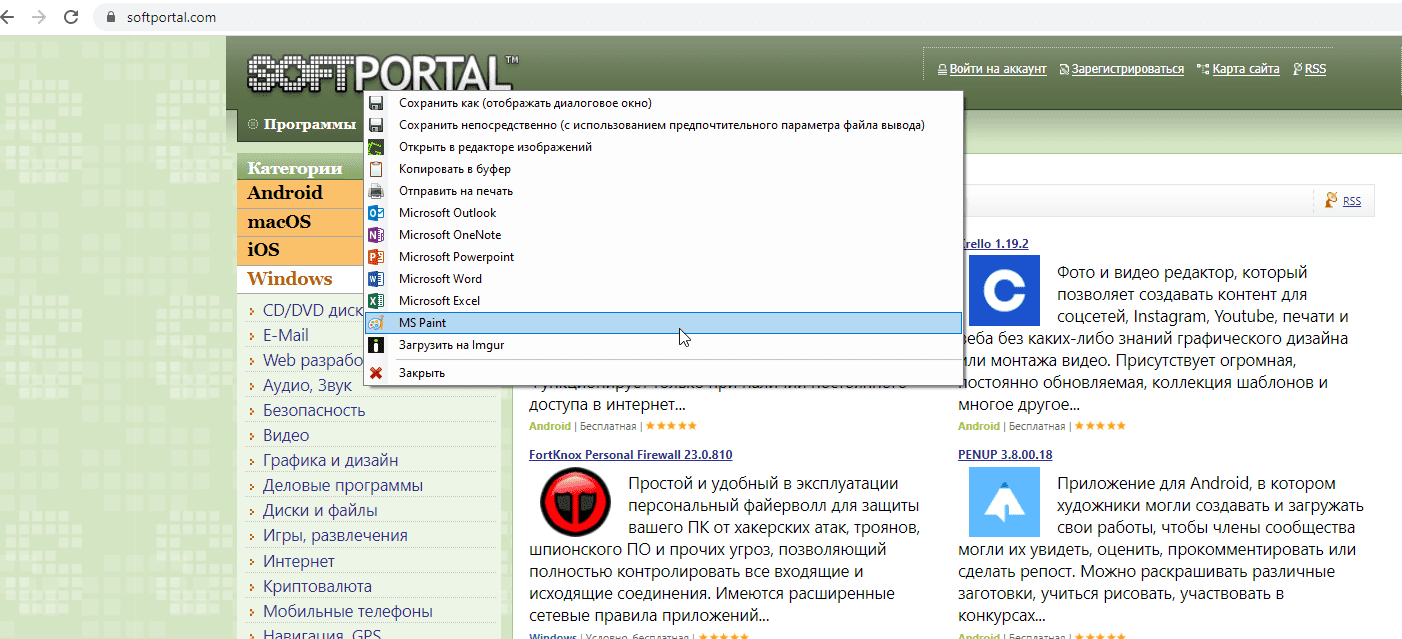Open the 'Войти на аккаунт' link

coord(998,69)
